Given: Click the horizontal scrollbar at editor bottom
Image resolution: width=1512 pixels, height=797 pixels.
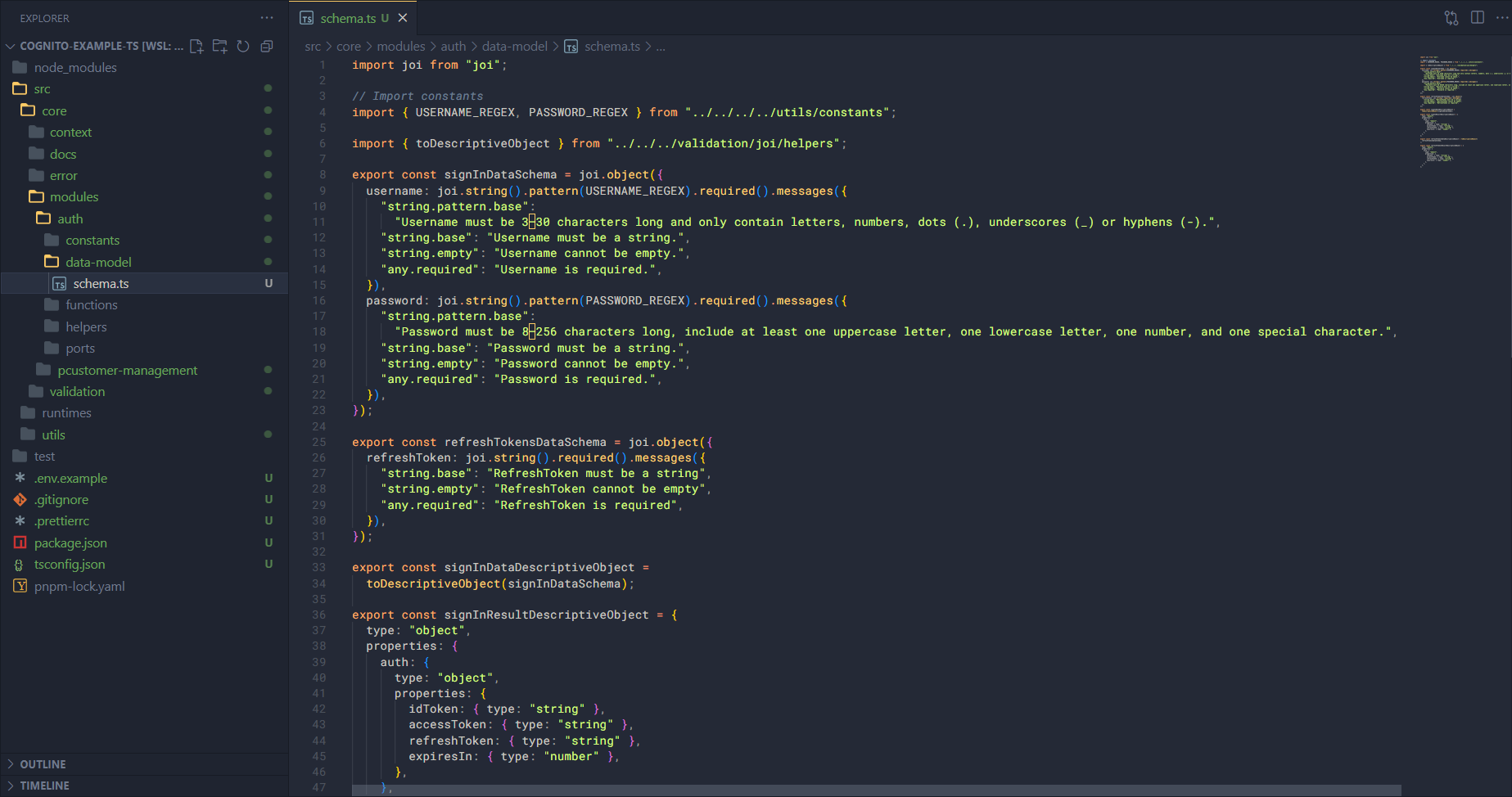Looking at the screenshot, I should [x=876, y=790].
